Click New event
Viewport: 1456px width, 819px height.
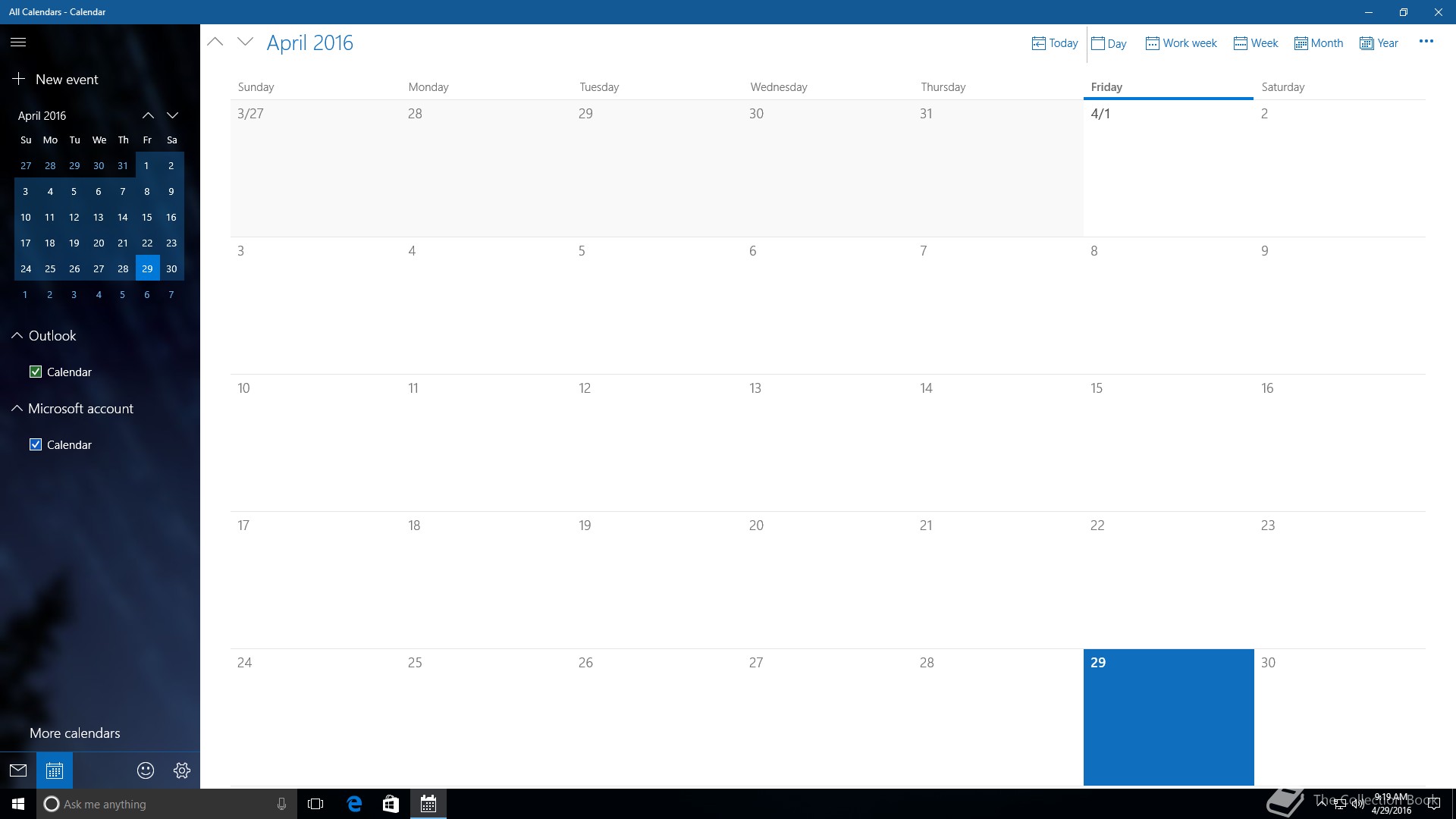[x=55, y=80]
